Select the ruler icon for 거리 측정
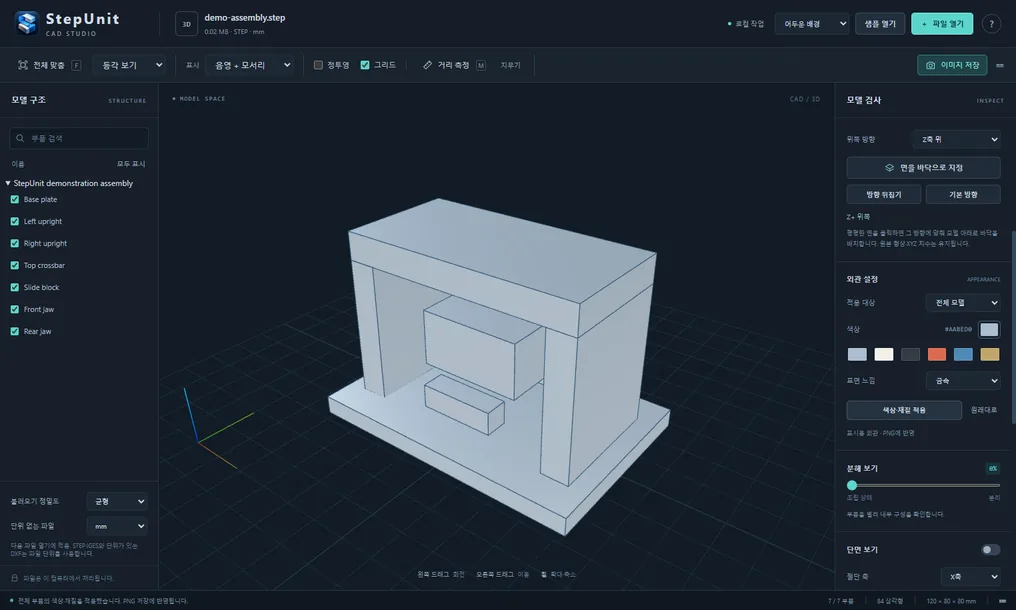The image size is (1016, 610). click(x=427, y=65)
